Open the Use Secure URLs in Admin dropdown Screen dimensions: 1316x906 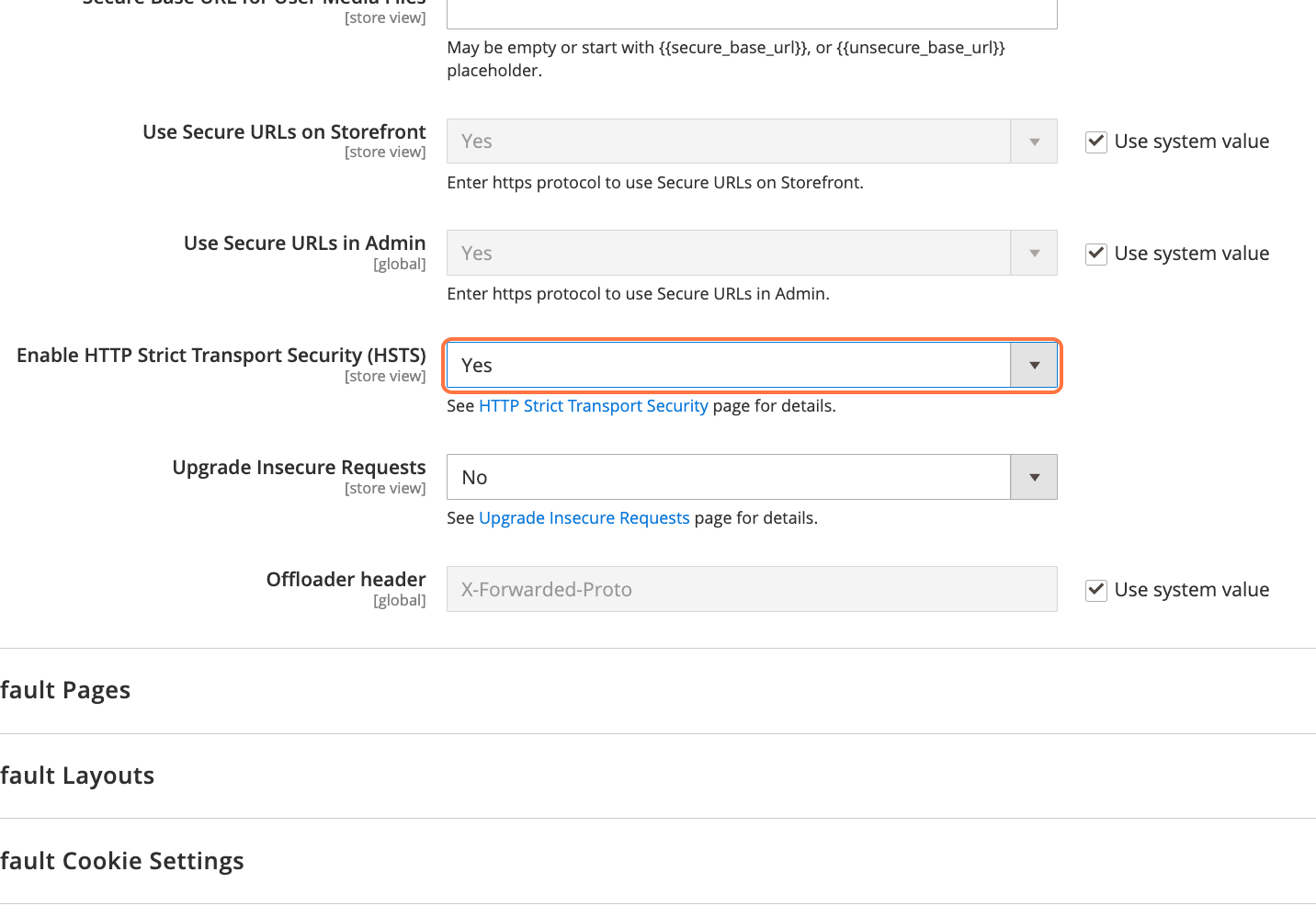[x=729, y=253]
